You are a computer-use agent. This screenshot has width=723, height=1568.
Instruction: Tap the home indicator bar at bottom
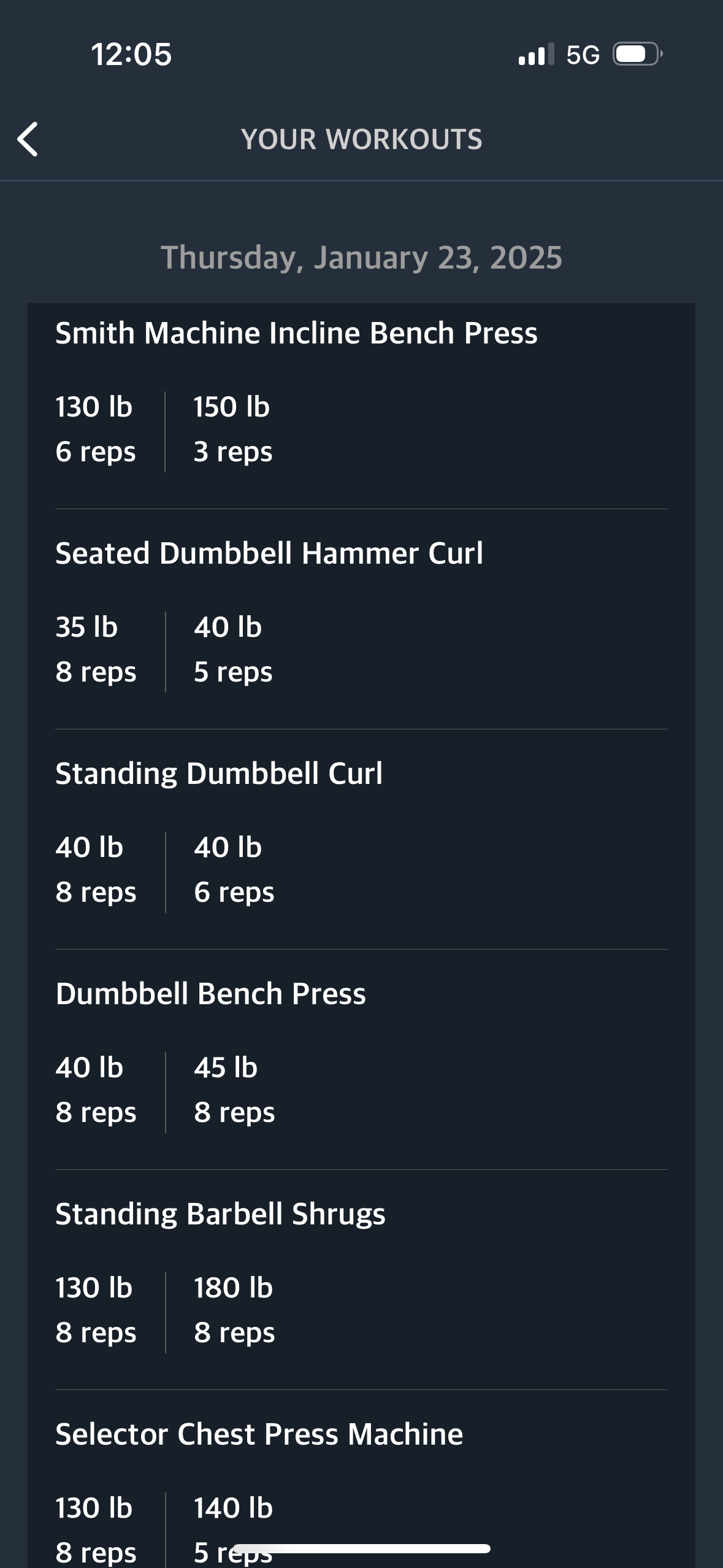click(x=362, y=1548)
